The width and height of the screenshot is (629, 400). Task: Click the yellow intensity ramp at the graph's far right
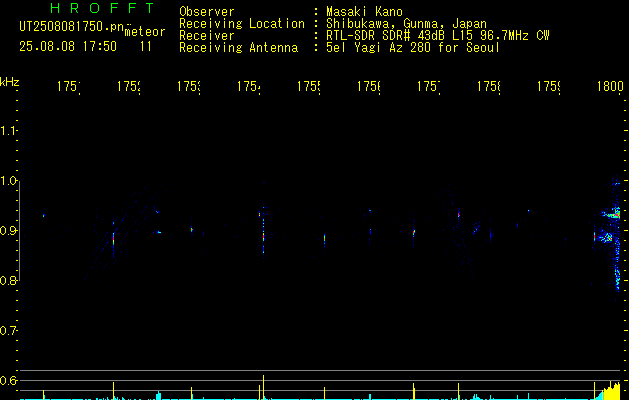pyautogui.click(x=611, y=391)
